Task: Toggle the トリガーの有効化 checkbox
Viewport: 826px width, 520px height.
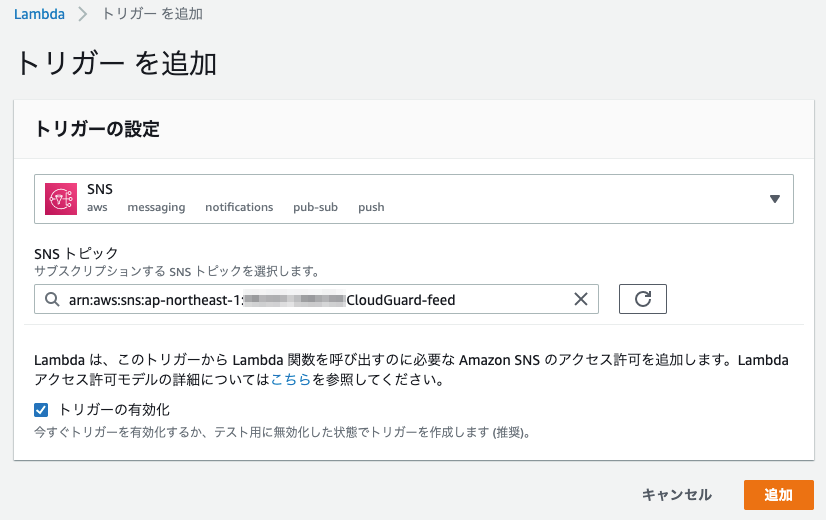Action: coord(41,410)
